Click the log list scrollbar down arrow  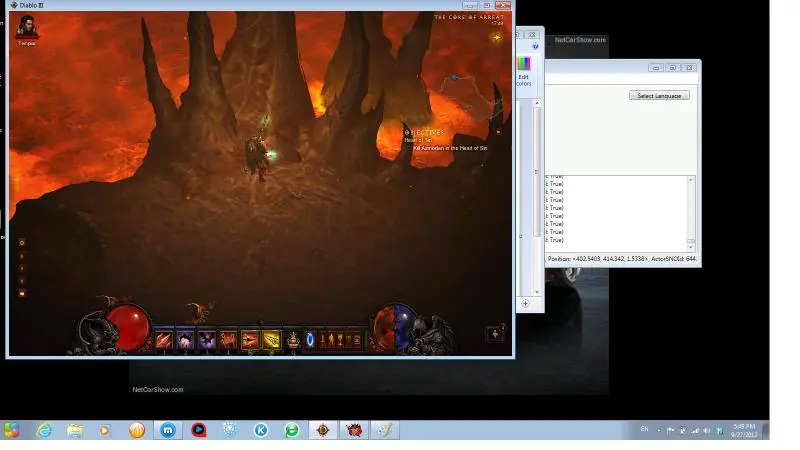point(690,242)
